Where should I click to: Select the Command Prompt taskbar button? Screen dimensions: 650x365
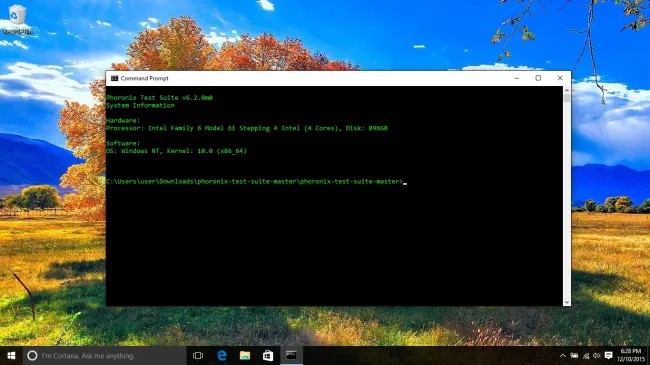[291, 355]
